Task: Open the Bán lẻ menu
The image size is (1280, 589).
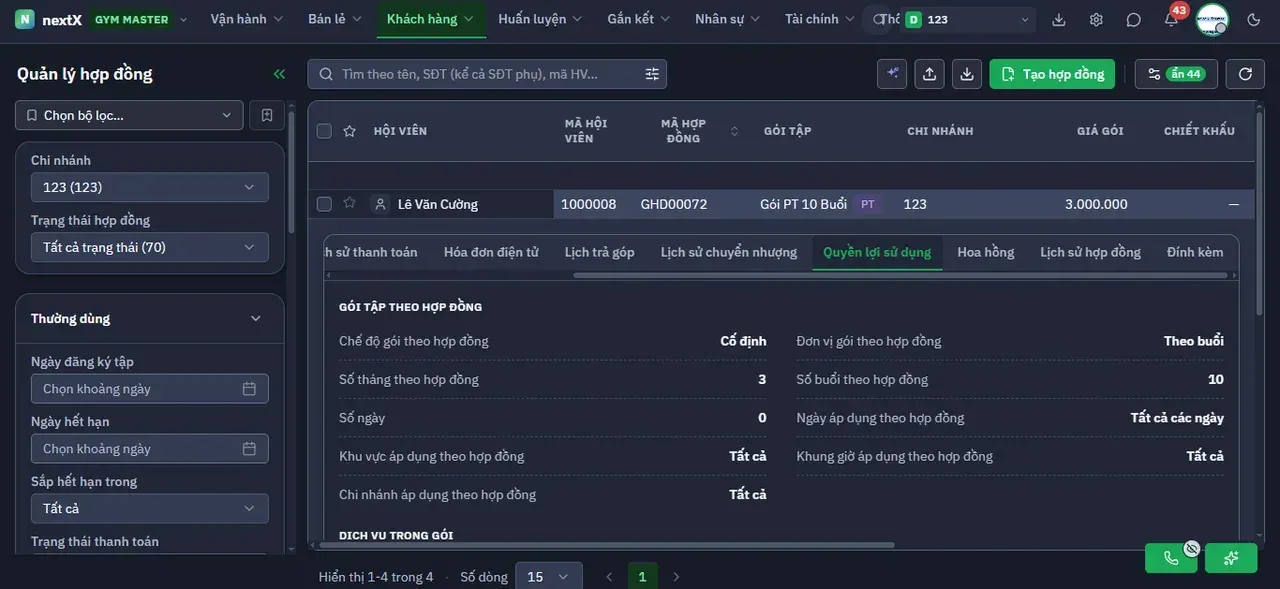Action: (333, 19)
